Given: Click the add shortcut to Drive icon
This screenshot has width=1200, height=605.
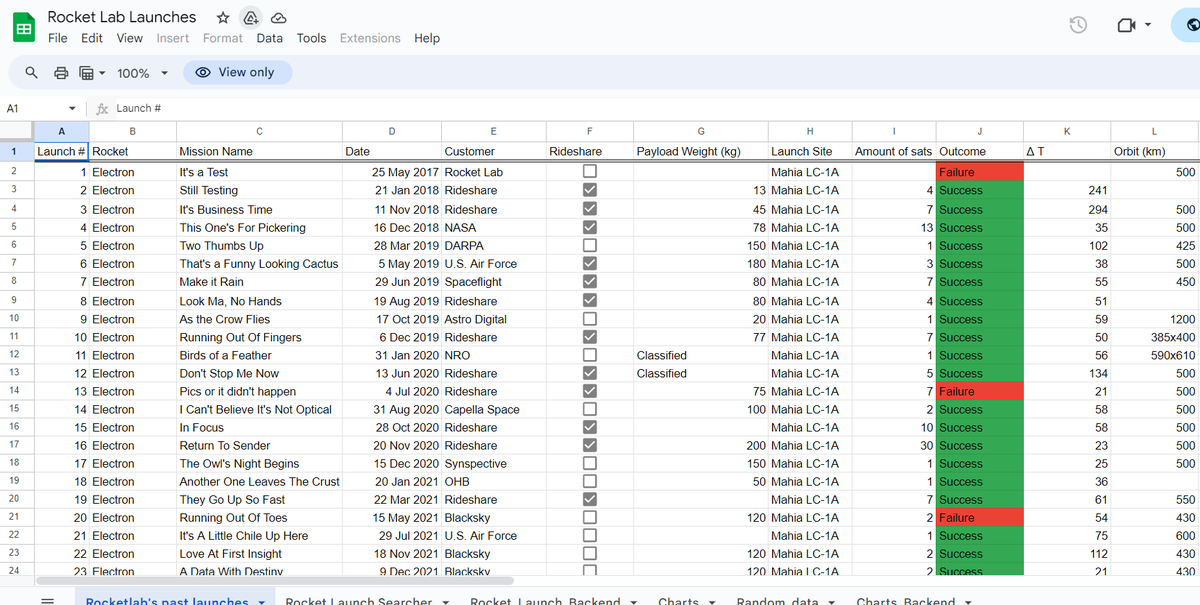Looking at the screenshot, I should click(251, 18).
